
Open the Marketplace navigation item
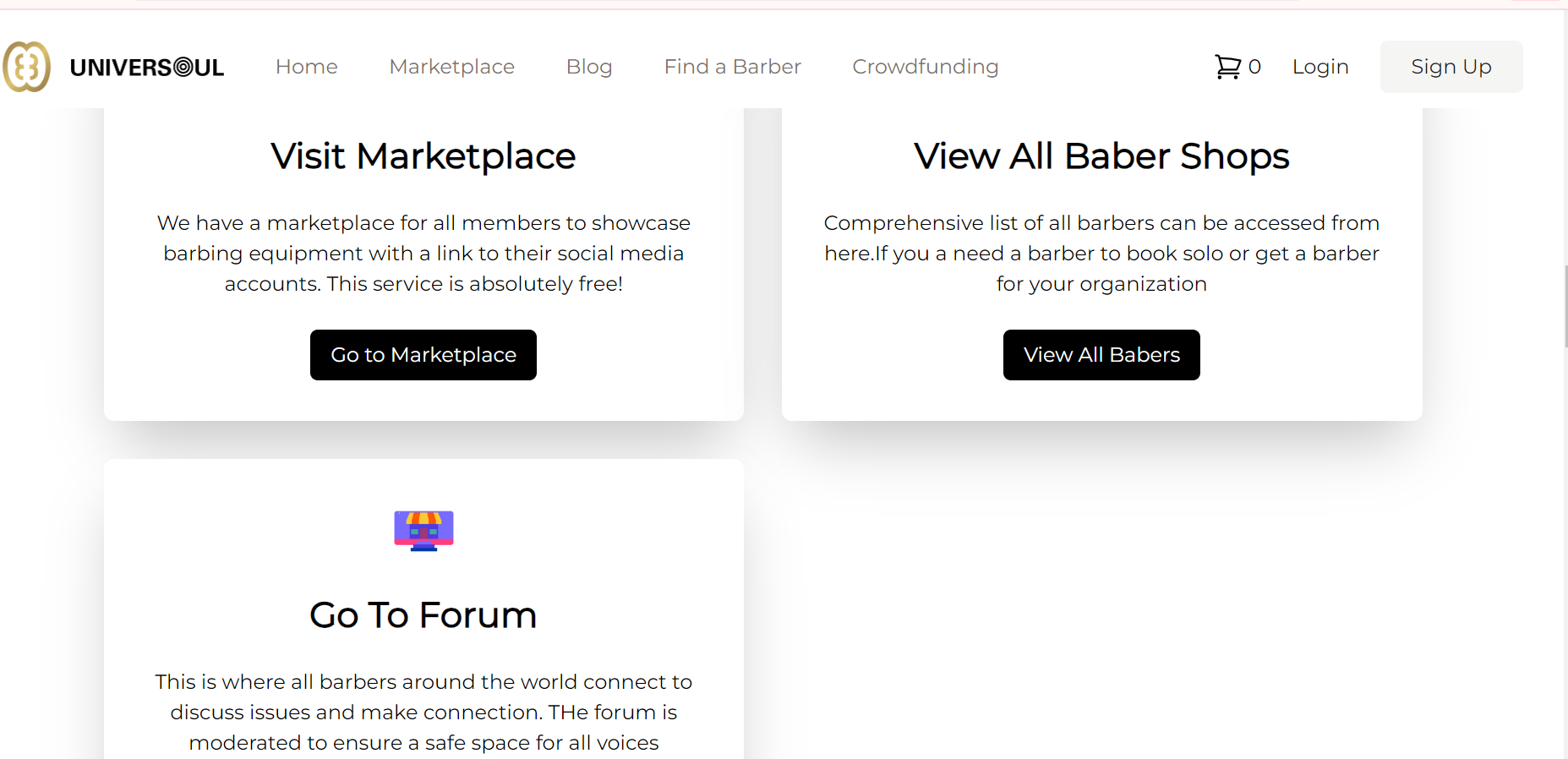pyautogui.click(x=451, y=66)
